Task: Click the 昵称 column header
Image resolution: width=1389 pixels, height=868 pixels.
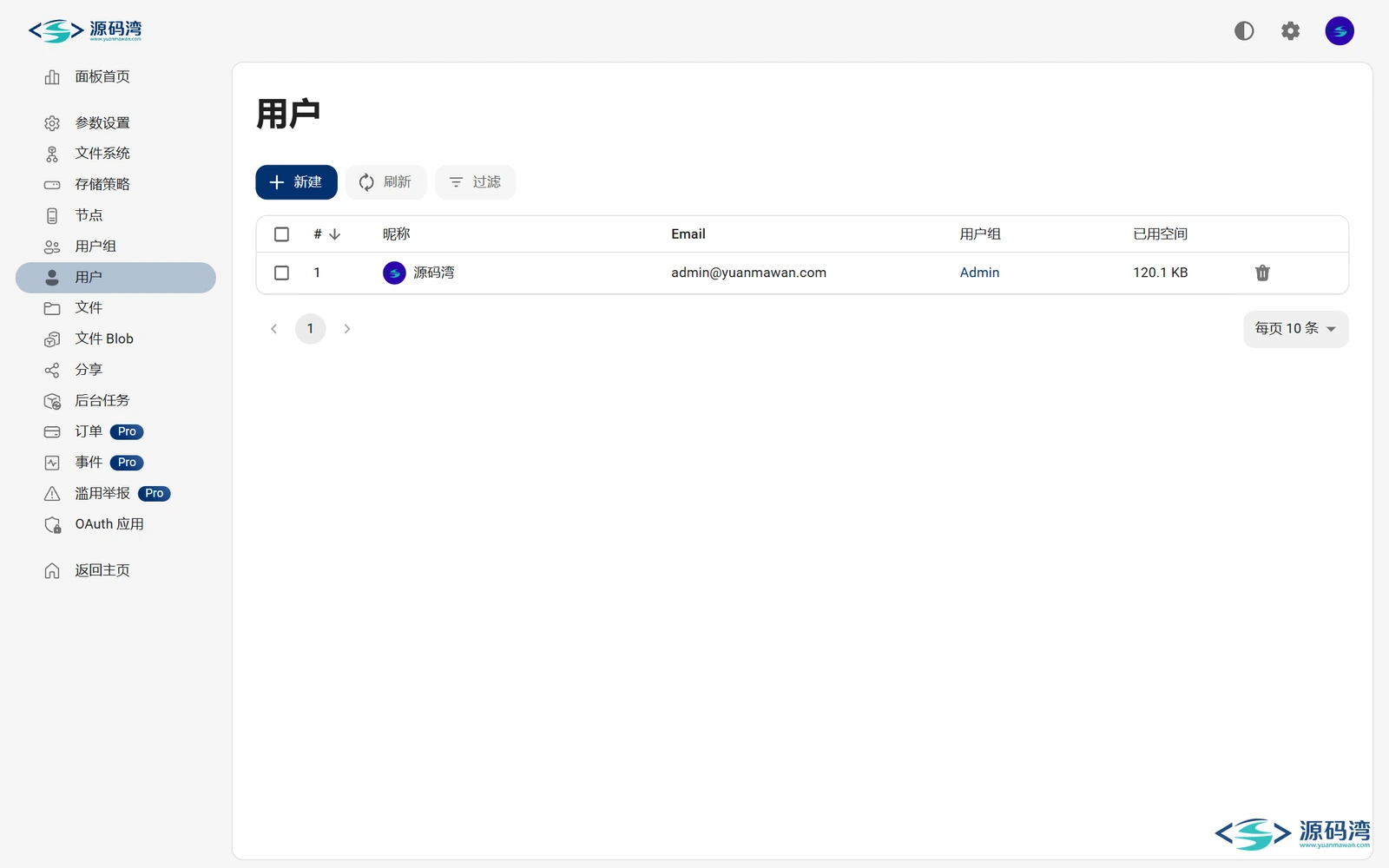Action: [x=396, y=234]
